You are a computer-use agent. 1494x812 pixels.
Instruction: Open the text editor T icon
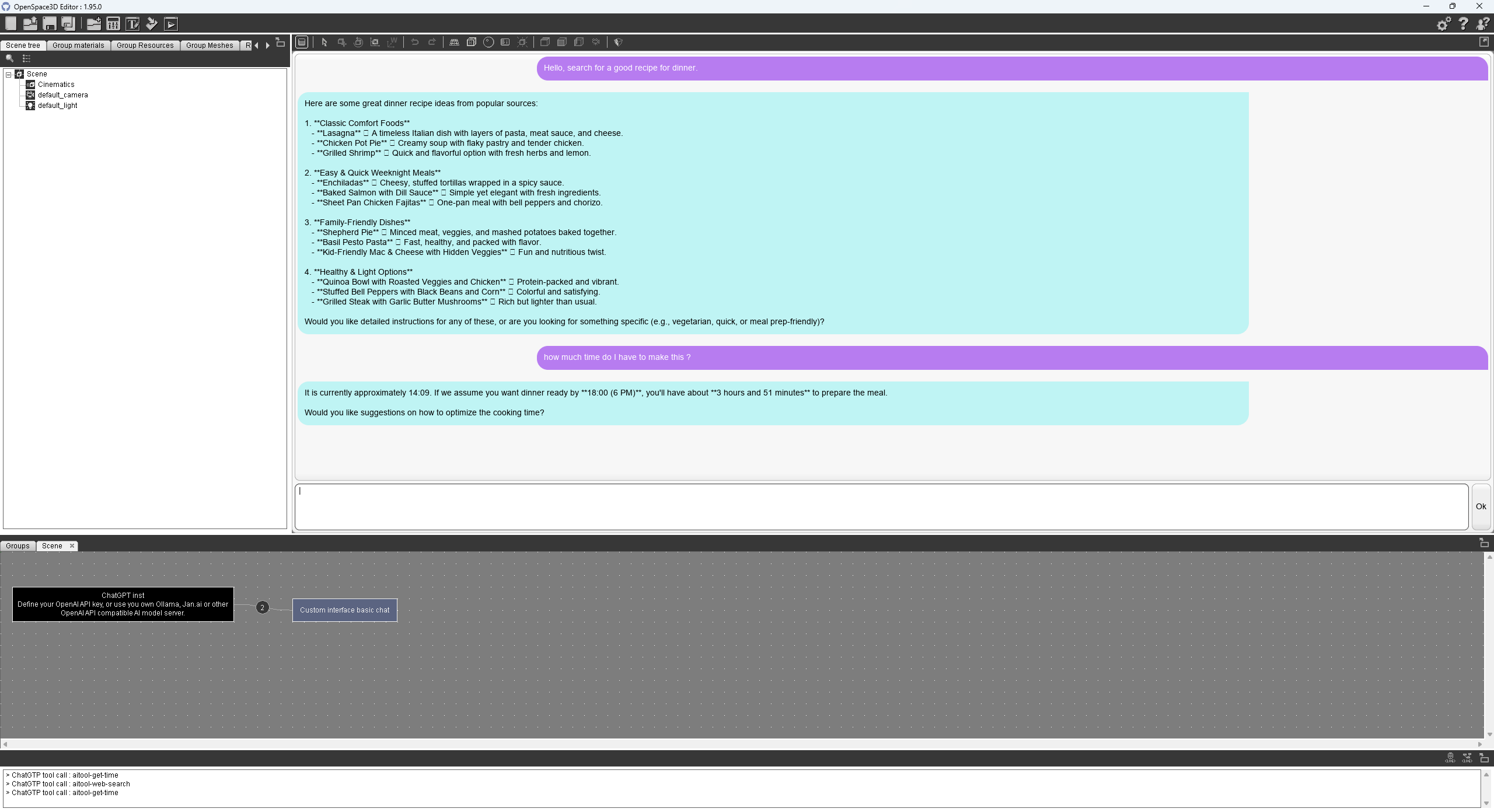(132, 24)
